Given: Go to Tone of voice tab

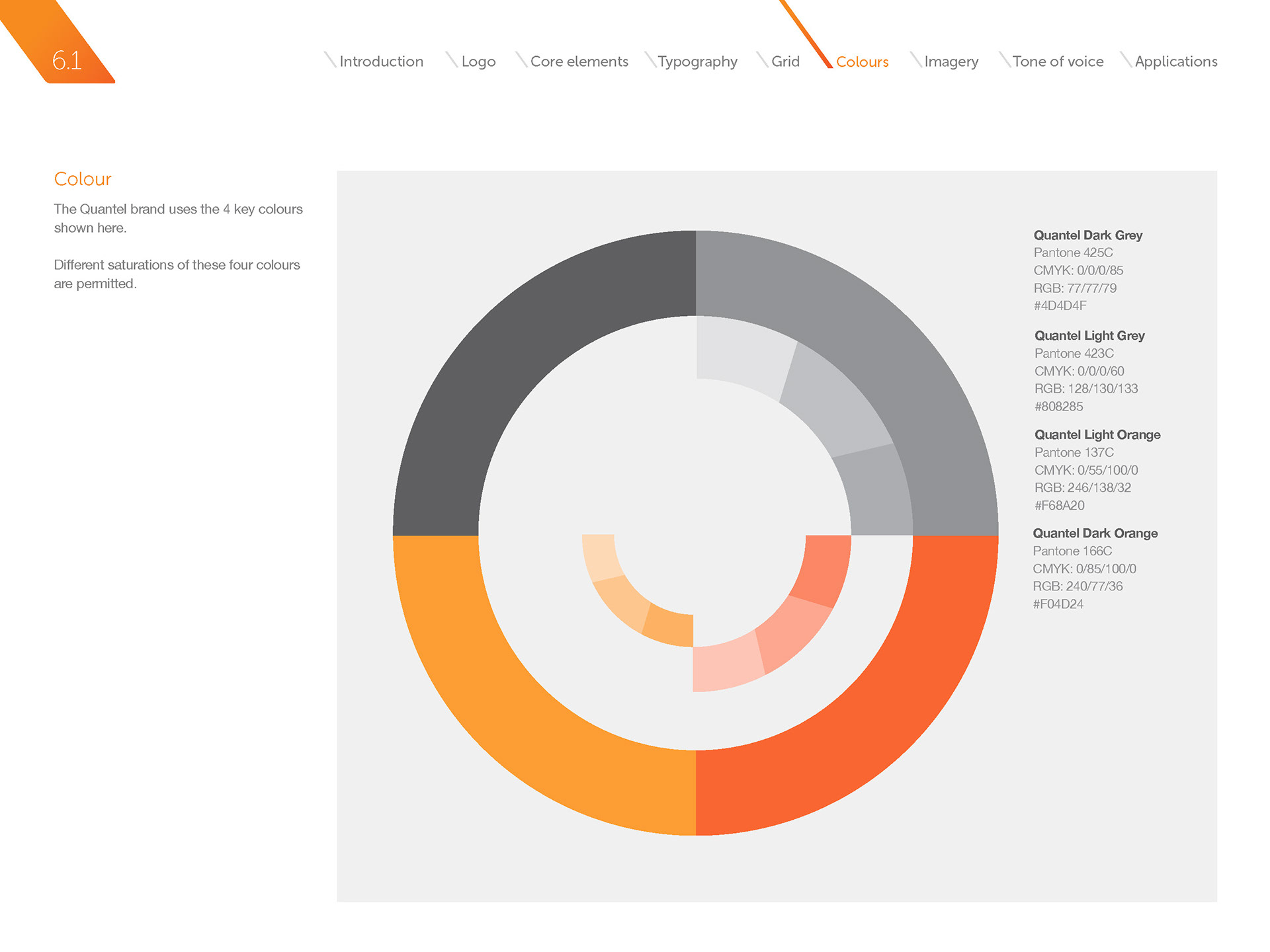Looking at the screenshot, I should pyautogui.click(x=1058, y=61).
